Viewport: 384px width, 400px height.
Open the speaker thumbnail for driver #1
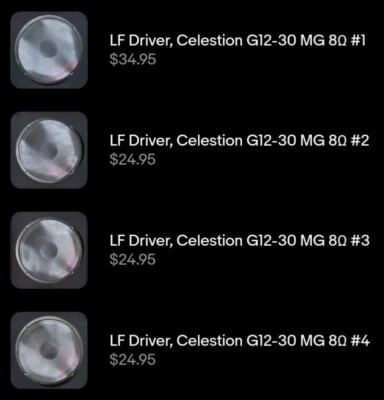(49, 50)
